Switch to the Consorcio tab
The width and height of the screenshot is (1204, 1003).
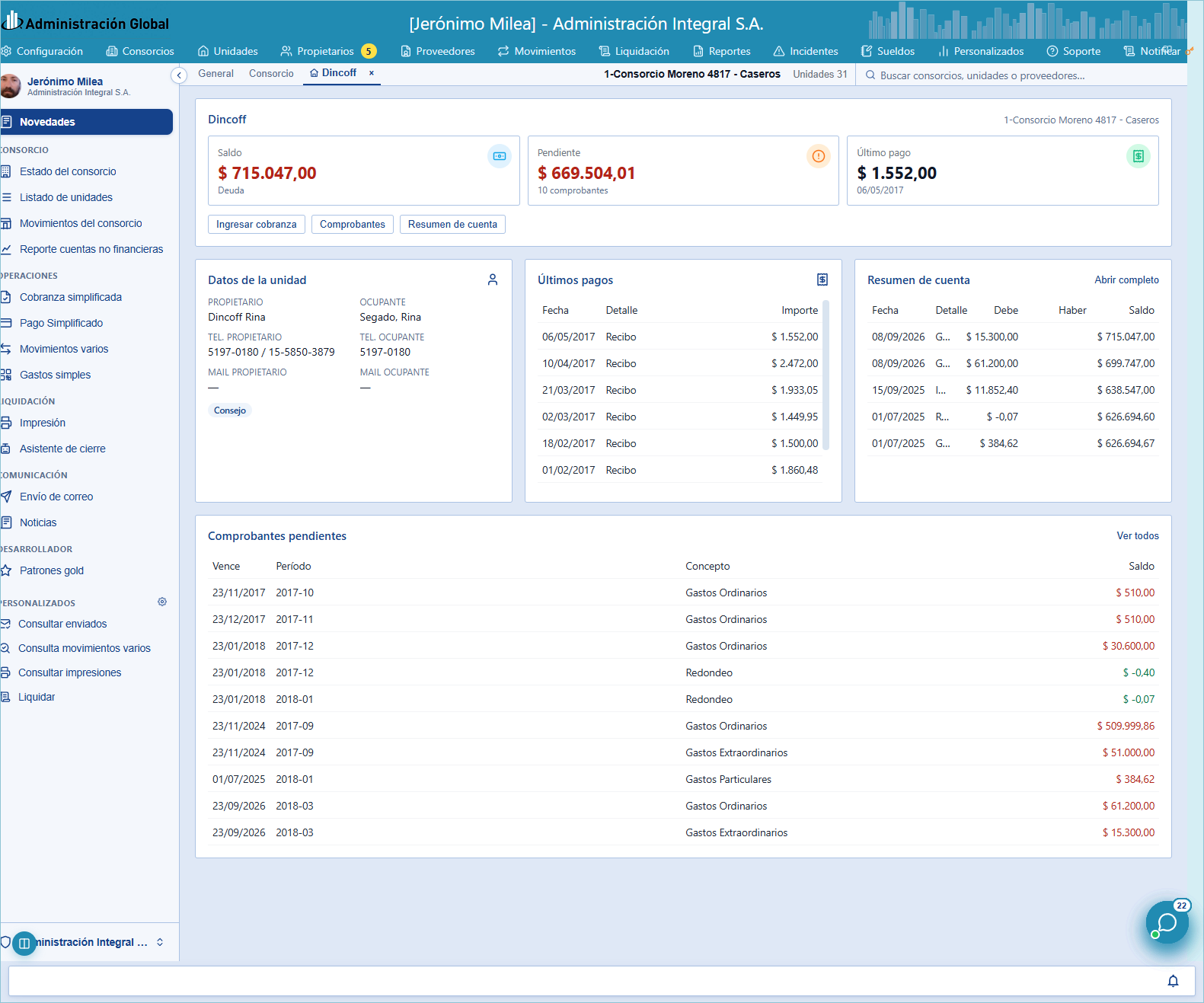pyautogui.click(x=271, y=73)
